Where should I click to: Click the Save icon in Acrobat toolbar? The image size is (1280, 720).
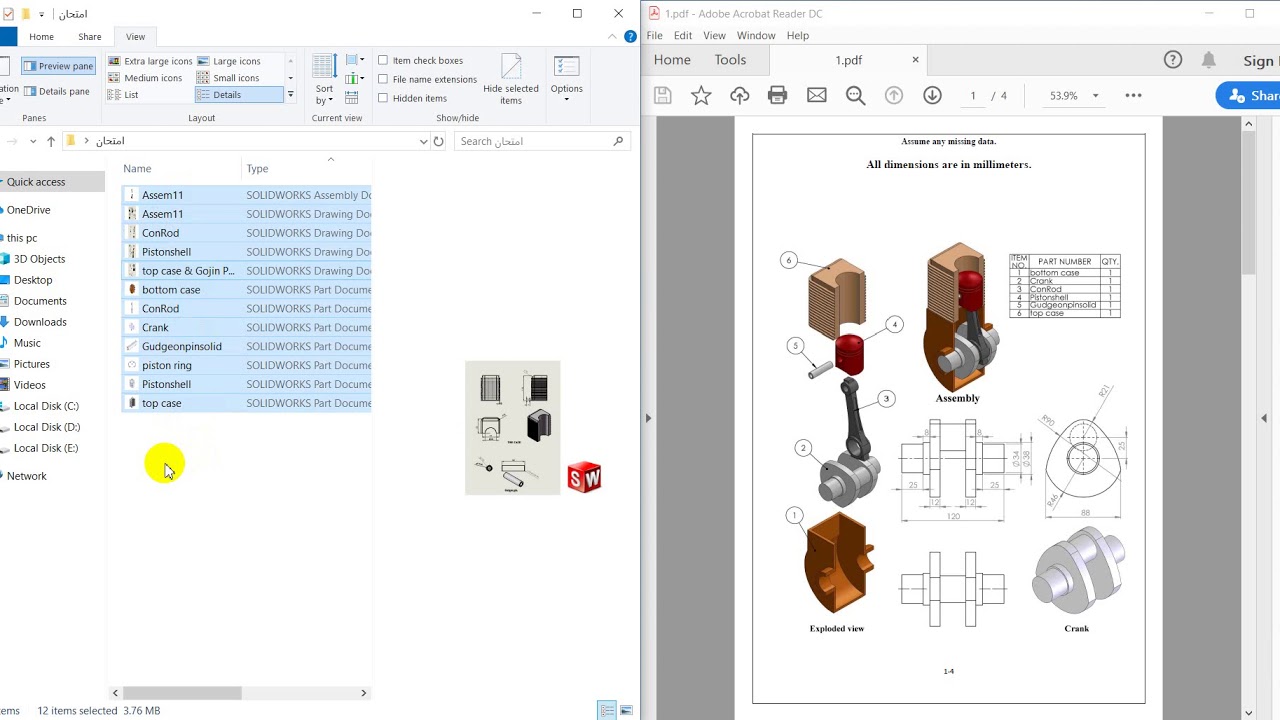tap(662, 96)
